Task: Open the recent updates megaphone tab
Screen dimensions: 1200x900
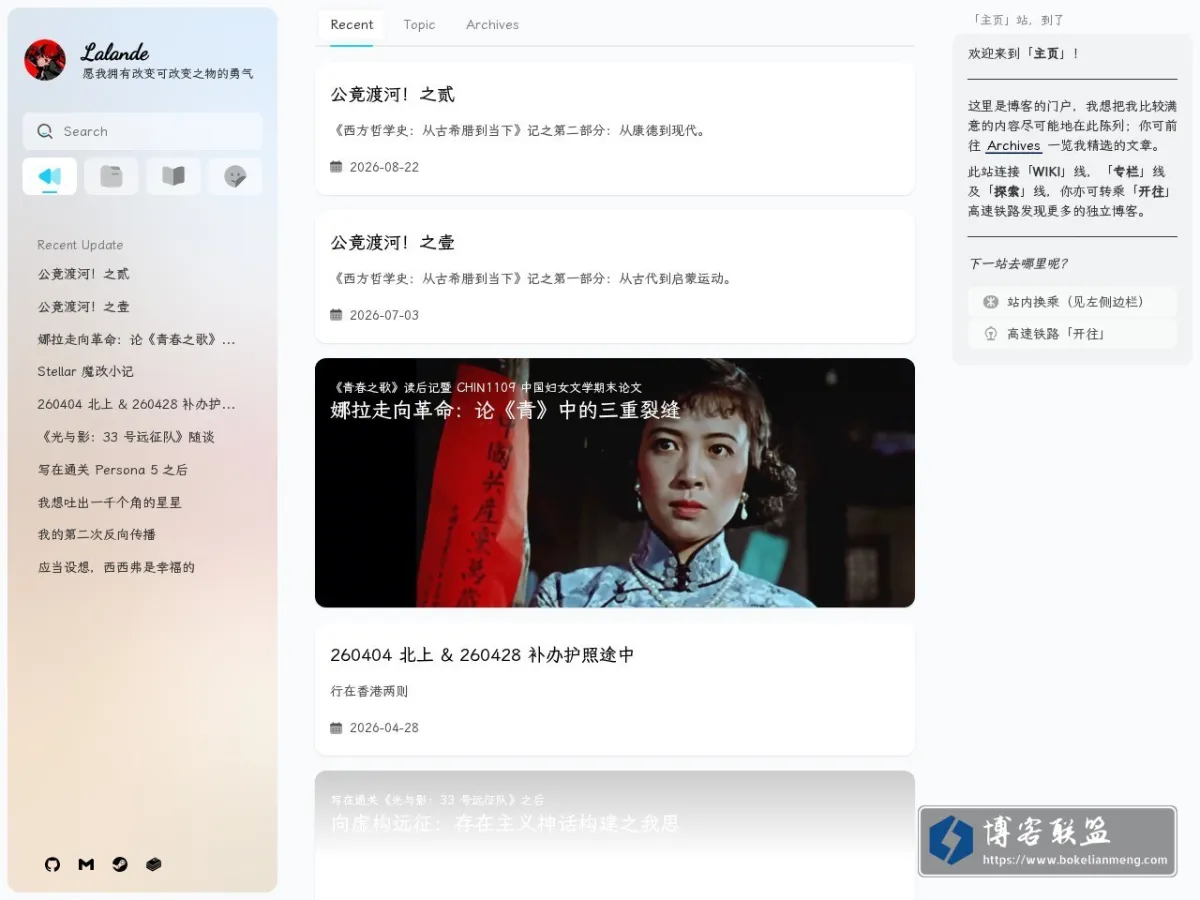Action: (x=50, y=177)
